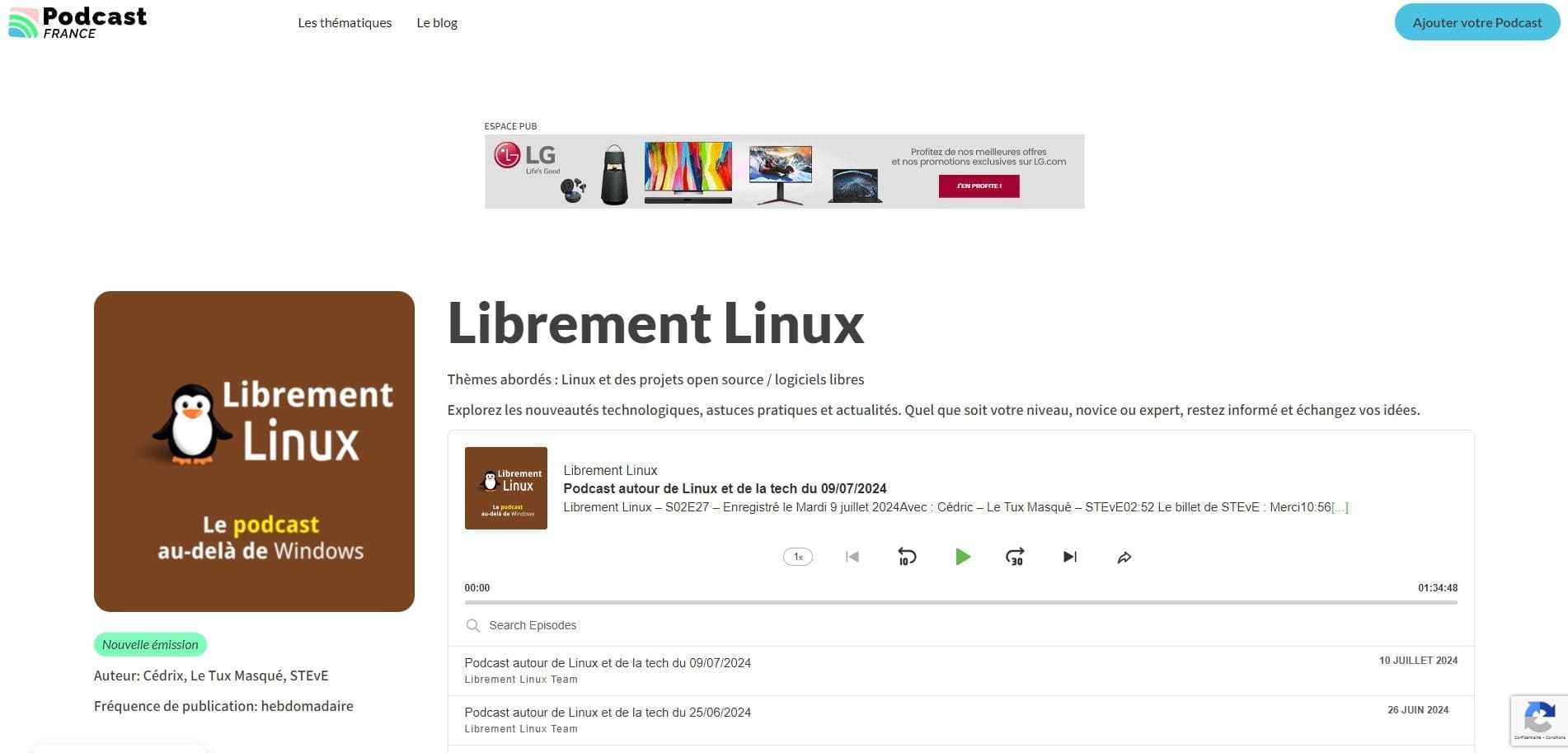Skip to the previous episode
The height and width of the screenshot is (753, 1568).
[852, 557]
